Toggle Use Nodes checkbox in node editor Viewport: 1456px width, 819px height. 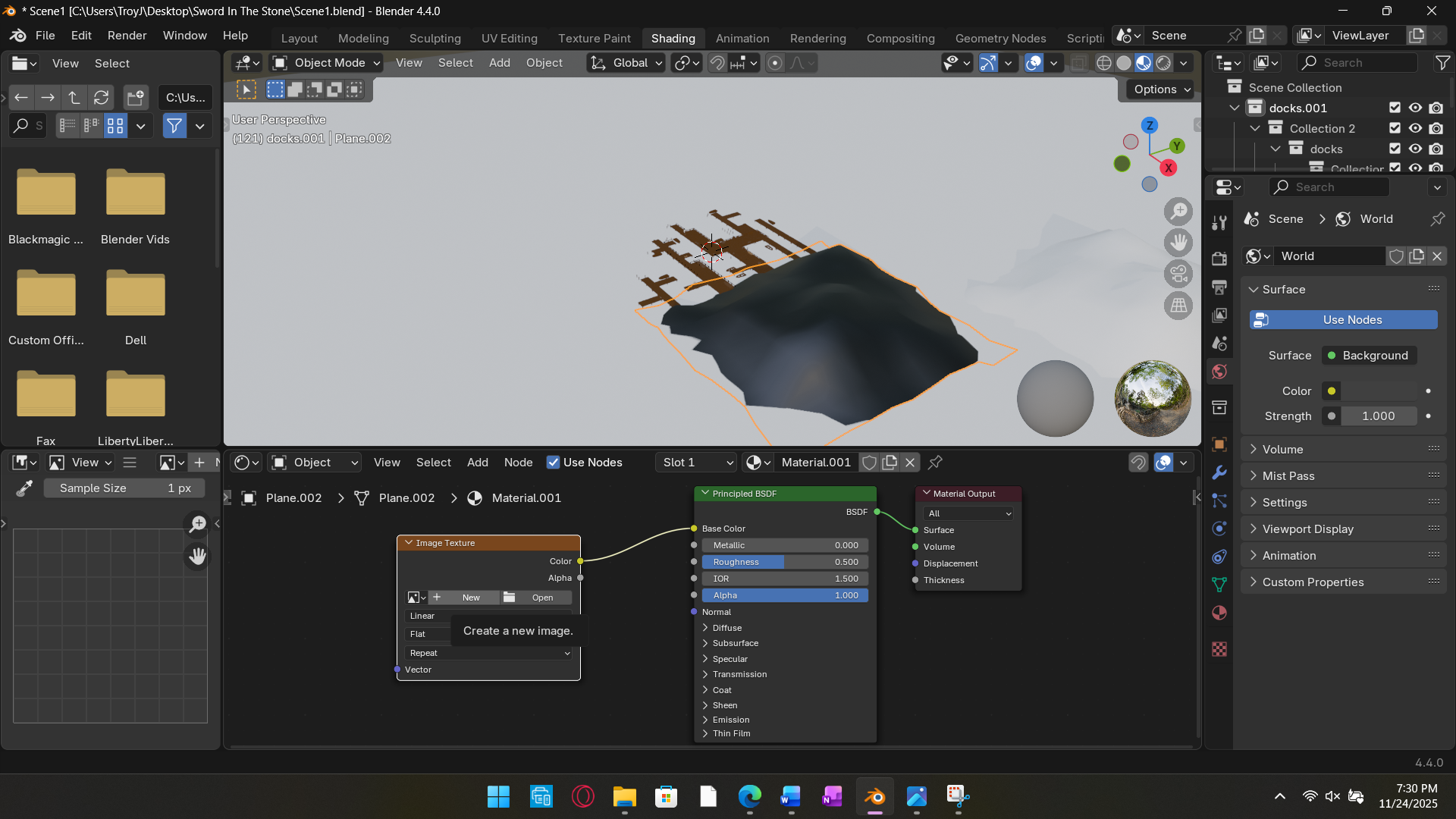554,462
